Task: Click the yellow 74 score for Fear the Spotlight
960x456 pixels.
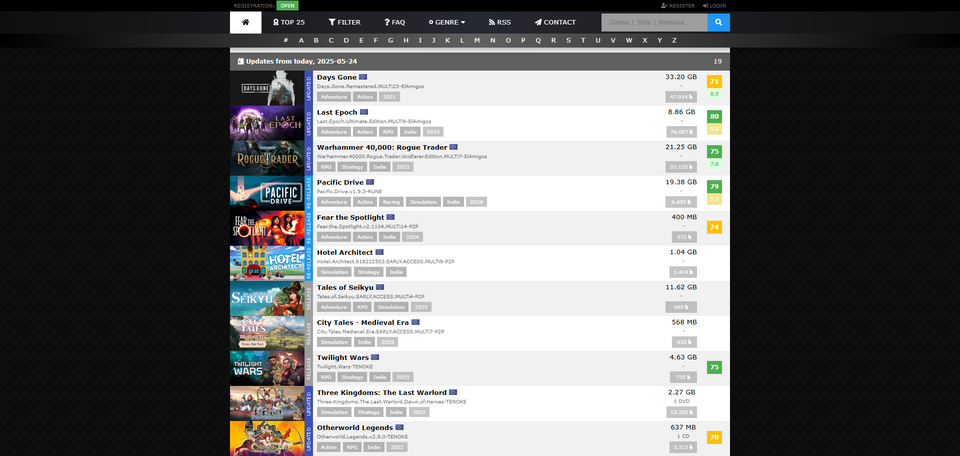Action: [x=714, y=227]
